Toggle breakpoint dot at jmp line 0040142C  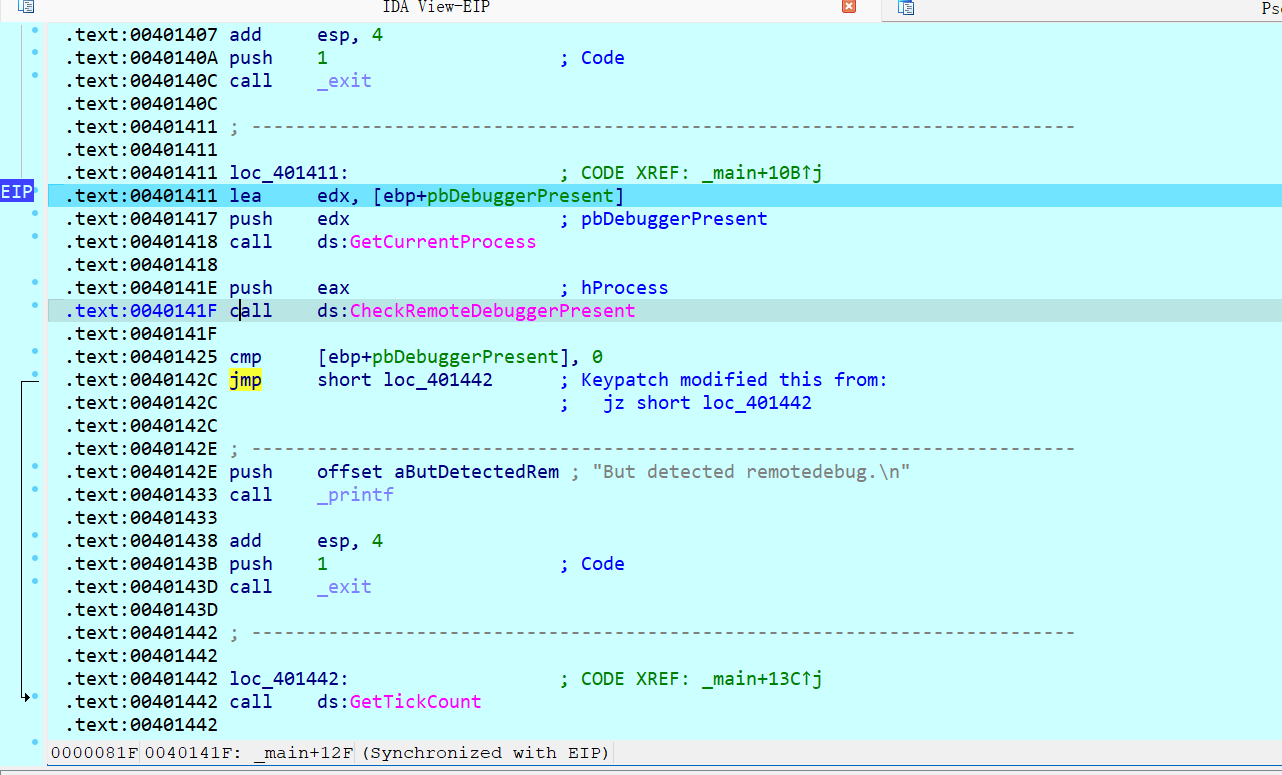(35, 375)
